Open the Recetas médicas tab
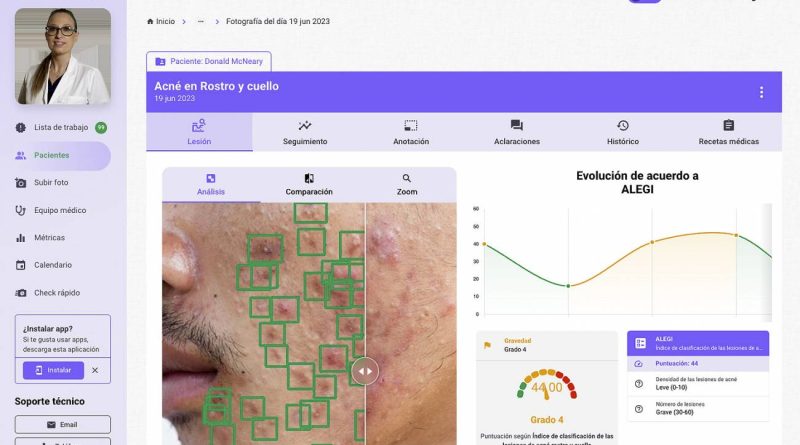 [728, 132]
